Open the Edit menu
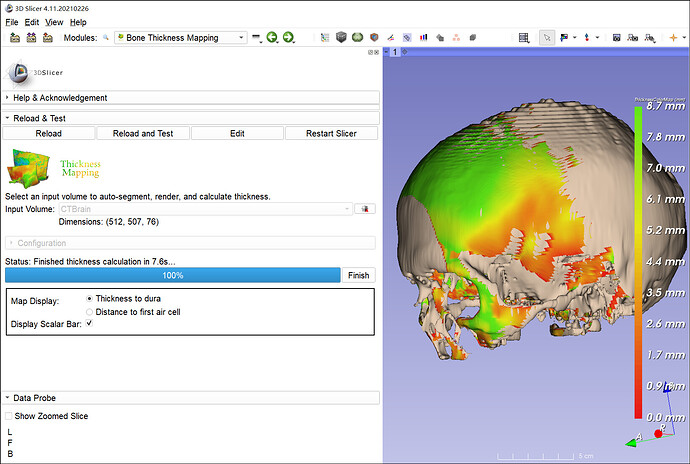This screenshot has width=690, height=464. 33,22
